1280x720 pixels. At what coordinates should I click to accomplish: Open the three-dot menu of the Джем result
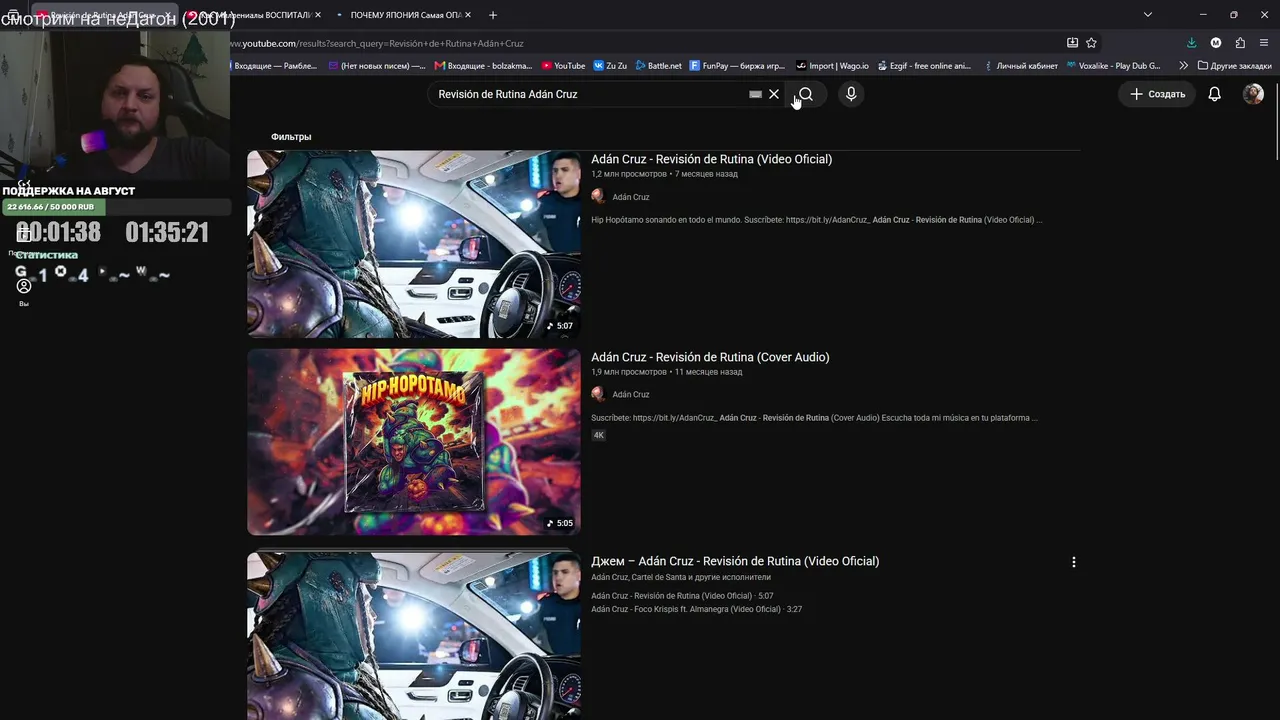tap(1074, 562)
